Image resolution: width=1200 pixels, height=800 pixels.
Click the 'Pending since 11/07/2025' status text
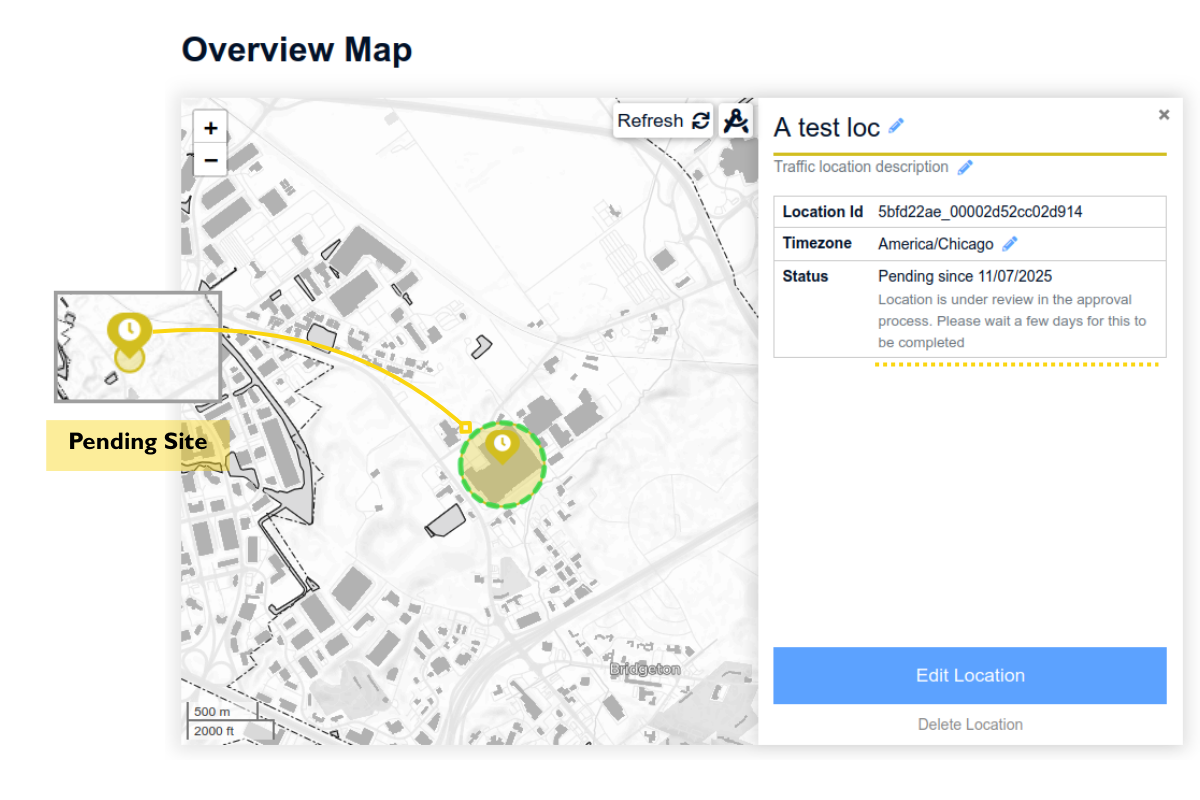(x=965, y=276)
